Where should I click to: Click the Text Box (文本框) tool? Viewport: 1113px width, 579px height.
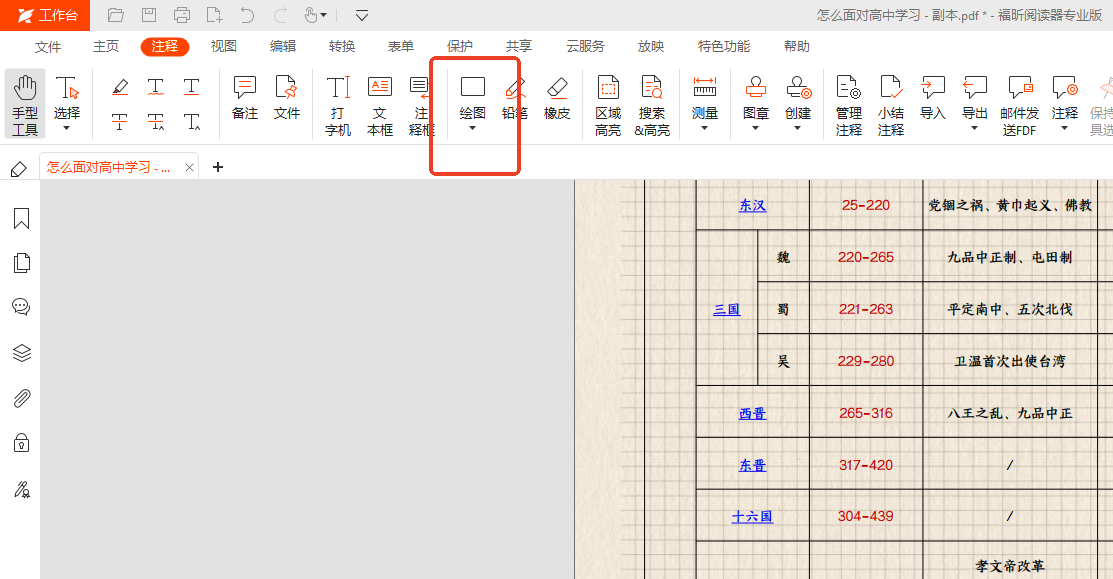380,105
